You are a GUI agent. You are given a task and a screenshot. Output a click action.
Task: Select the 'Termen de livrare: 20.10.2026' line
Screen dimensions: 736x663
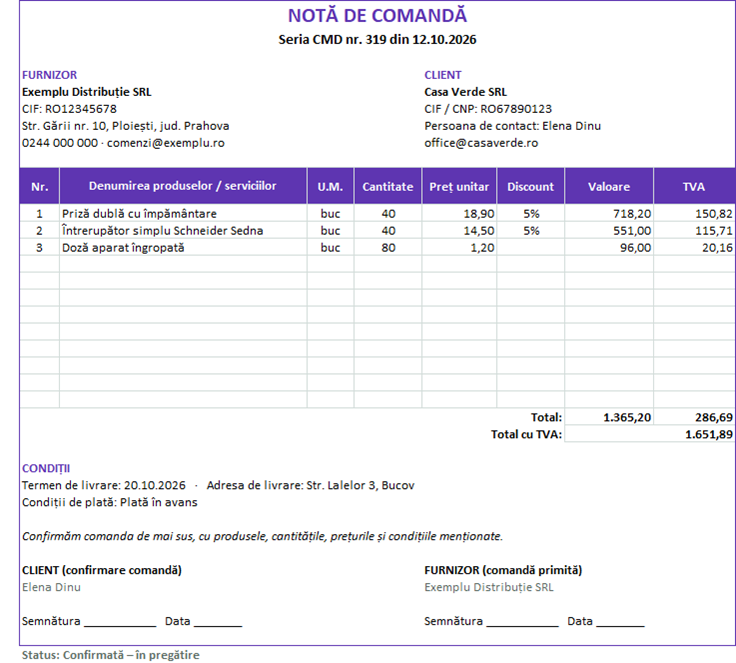(104, 486)
